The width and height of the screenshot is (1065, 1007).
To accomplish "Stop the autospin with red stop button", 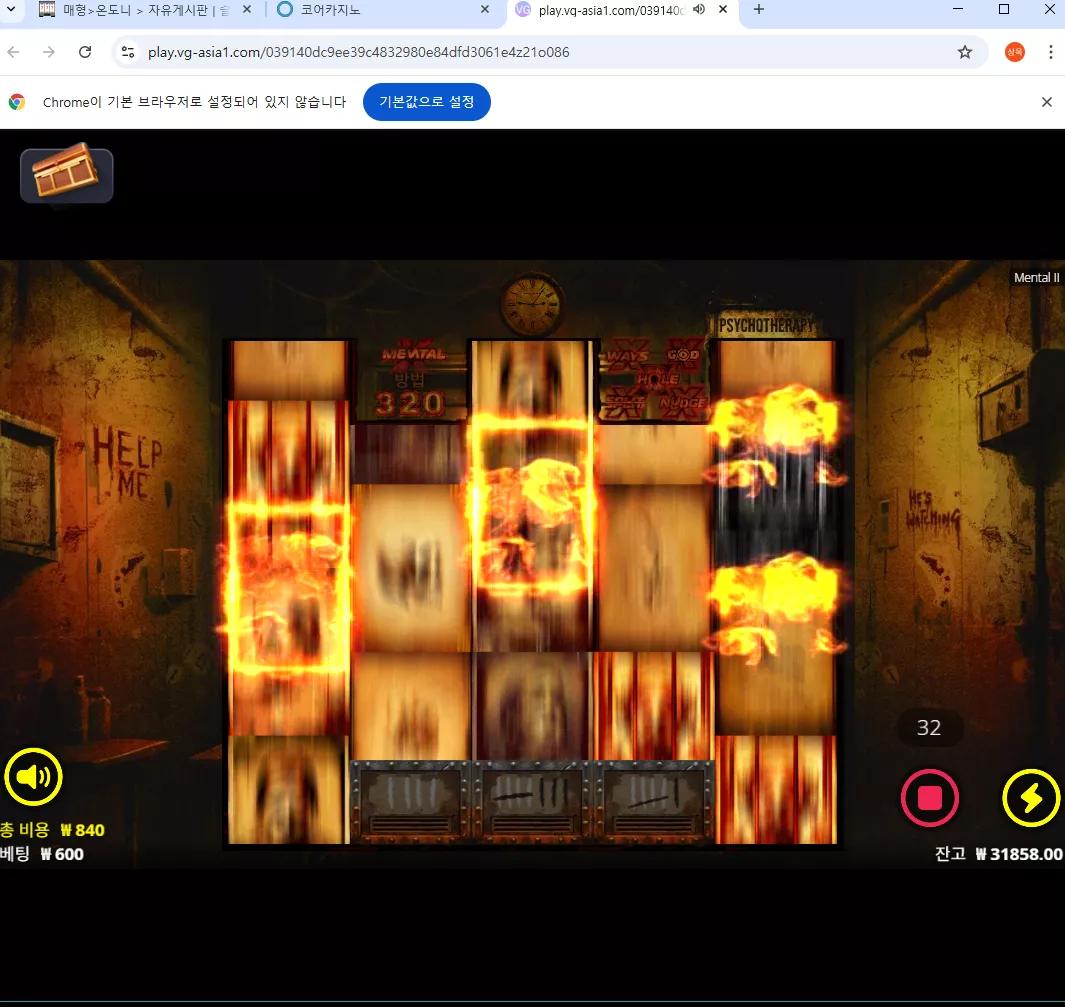I will point(929,798).
